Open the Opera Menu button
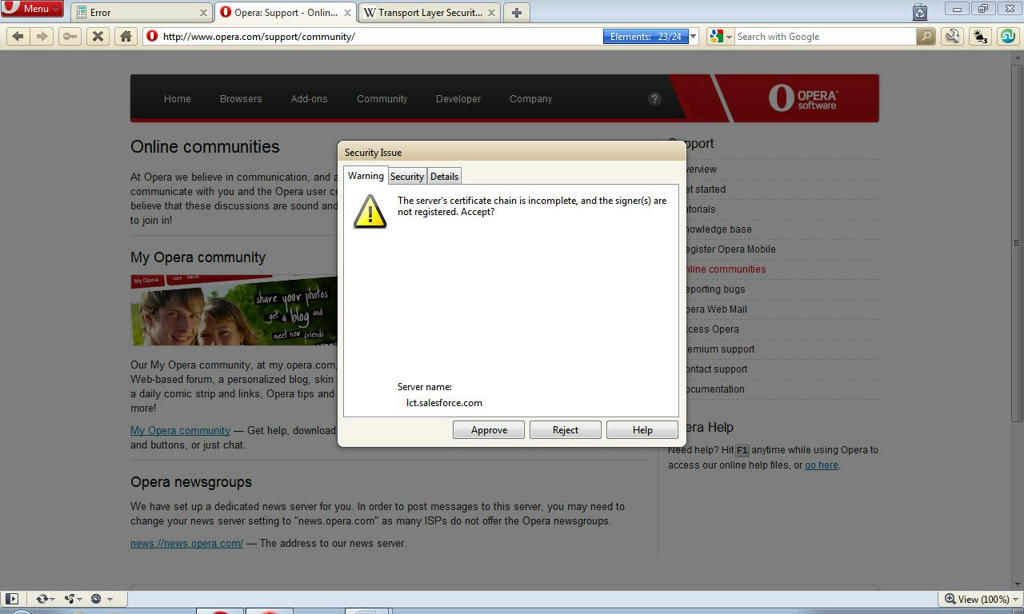 (31, 8)
